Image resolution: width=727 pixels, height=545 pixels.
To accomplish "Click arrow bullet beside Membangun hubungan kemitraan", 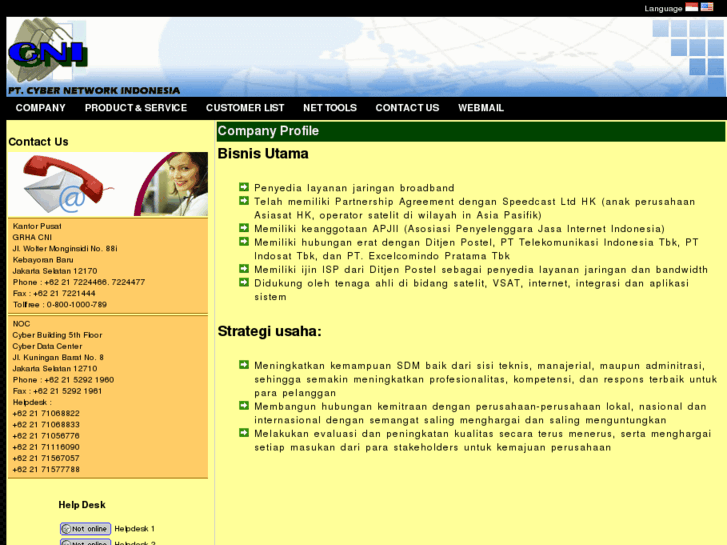I will click(x=244, y=405).
